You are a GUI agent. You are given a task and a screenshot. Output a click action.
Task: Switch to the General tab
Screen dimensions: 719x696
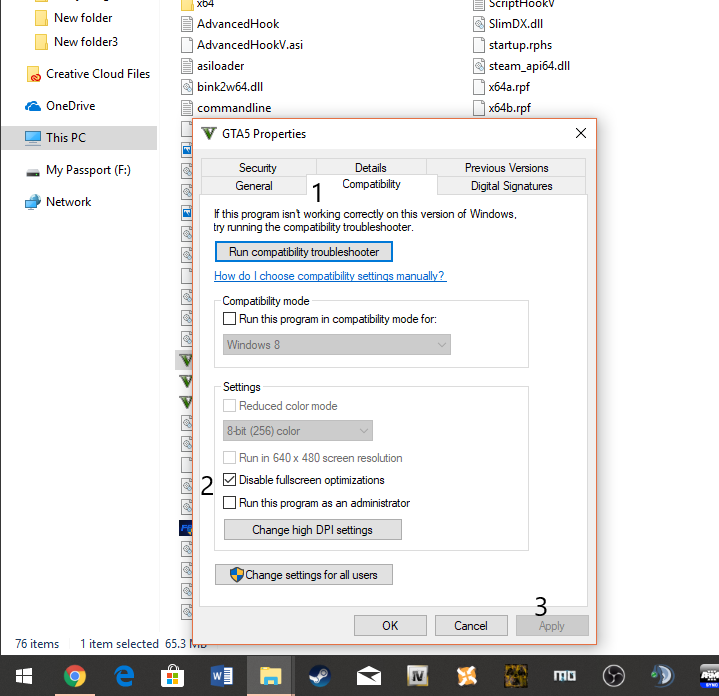pos(254,186)
